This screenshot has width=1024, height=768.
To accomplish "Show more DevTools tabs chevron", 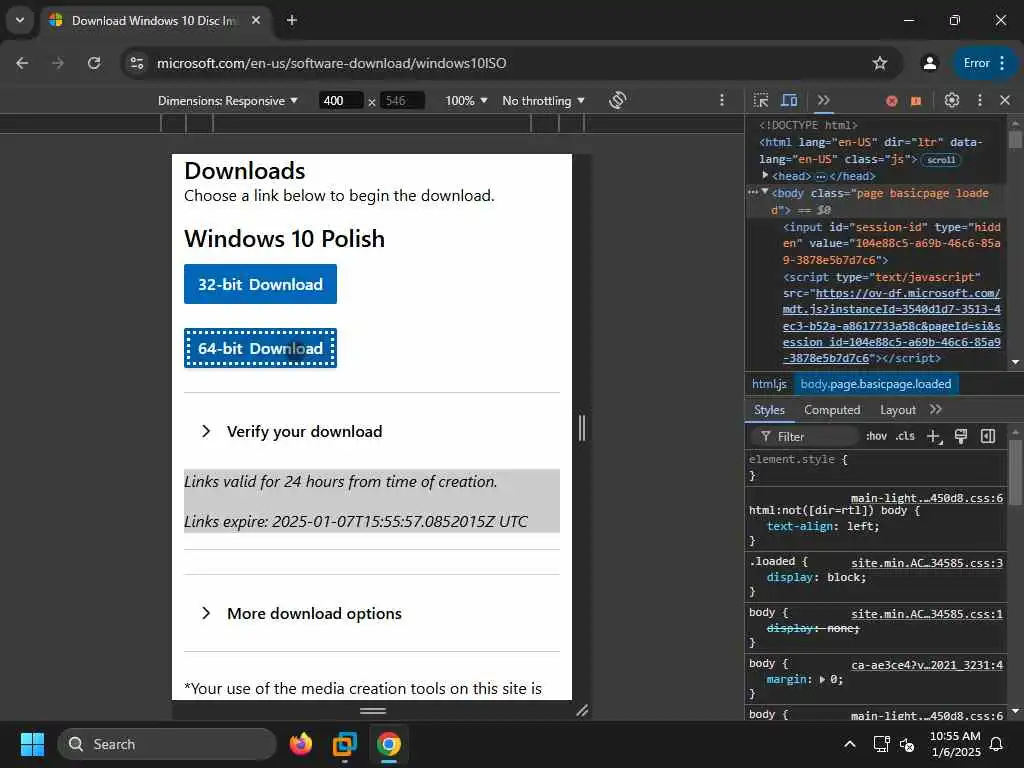I will [x=824, y=101].
